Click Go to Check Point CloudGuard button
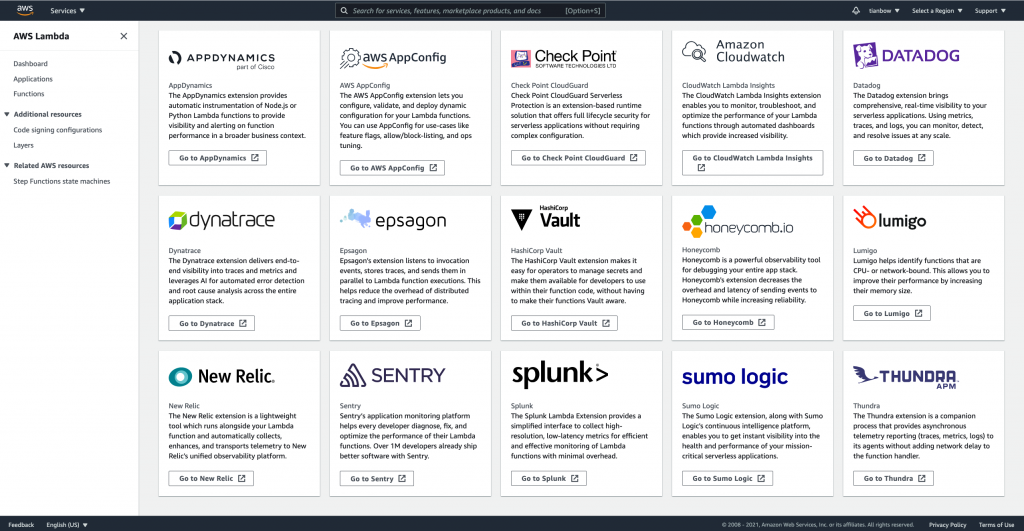 coord(578,158)
